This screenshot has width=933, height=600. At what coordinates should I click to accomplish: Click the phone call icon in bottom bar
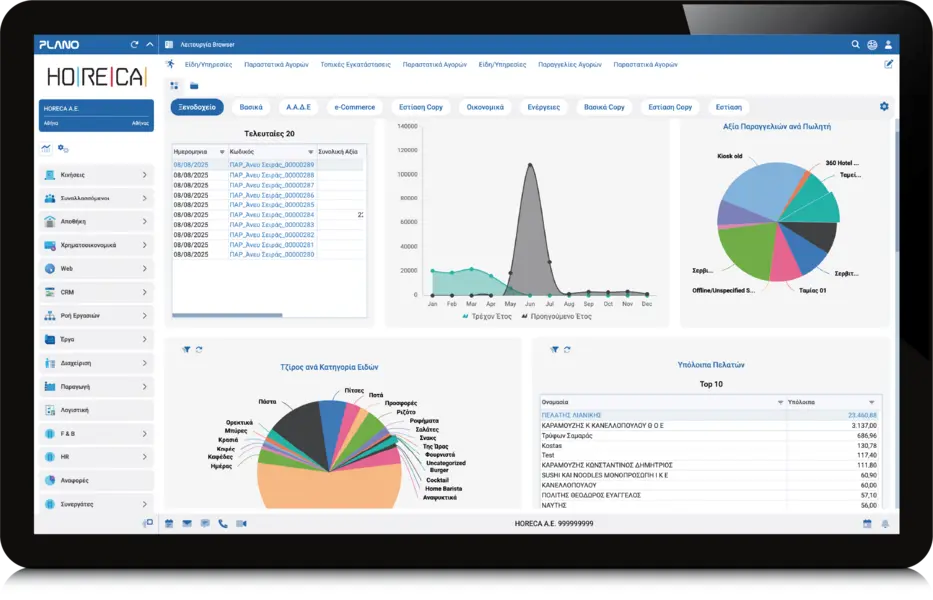click(223, 524)
